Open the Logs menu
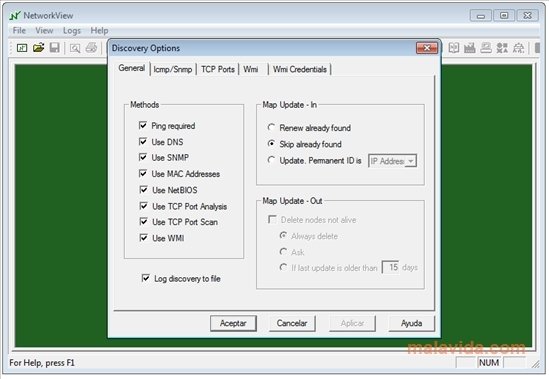549x379 pixels. 72,30
